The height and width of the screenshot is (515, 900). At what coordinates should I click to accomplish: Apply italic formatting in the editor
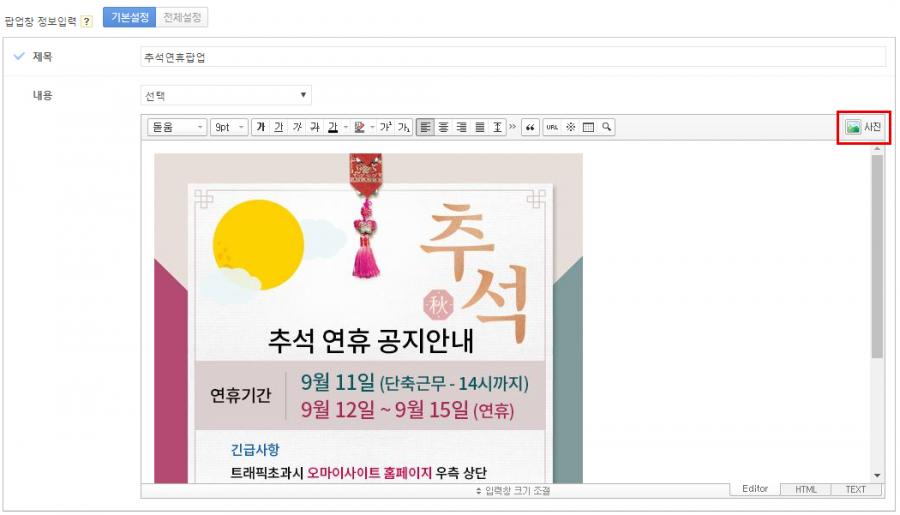pos(297,128)
